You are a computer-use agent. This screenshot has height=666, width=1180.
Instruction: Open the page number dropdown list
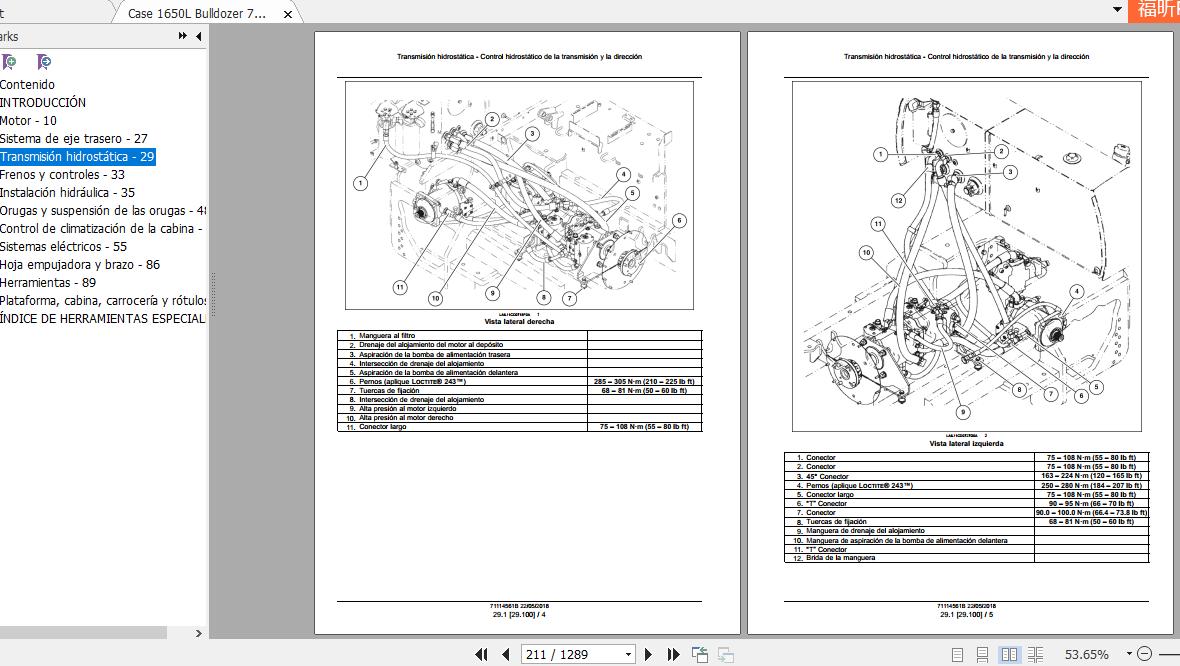pyautogui.click(x=630, y=653)
